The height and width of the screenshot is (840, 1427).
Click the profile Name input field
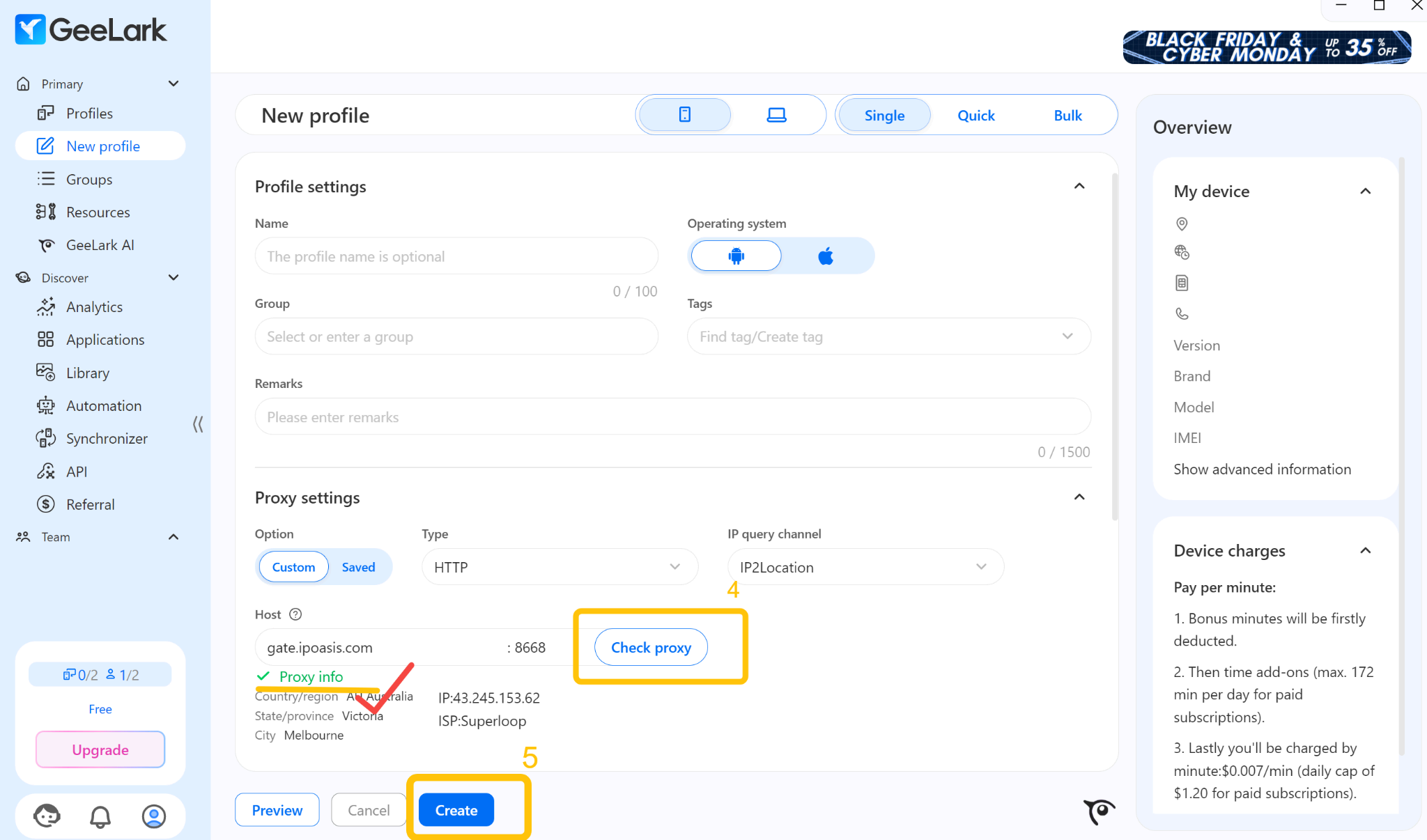pos(456,256)
